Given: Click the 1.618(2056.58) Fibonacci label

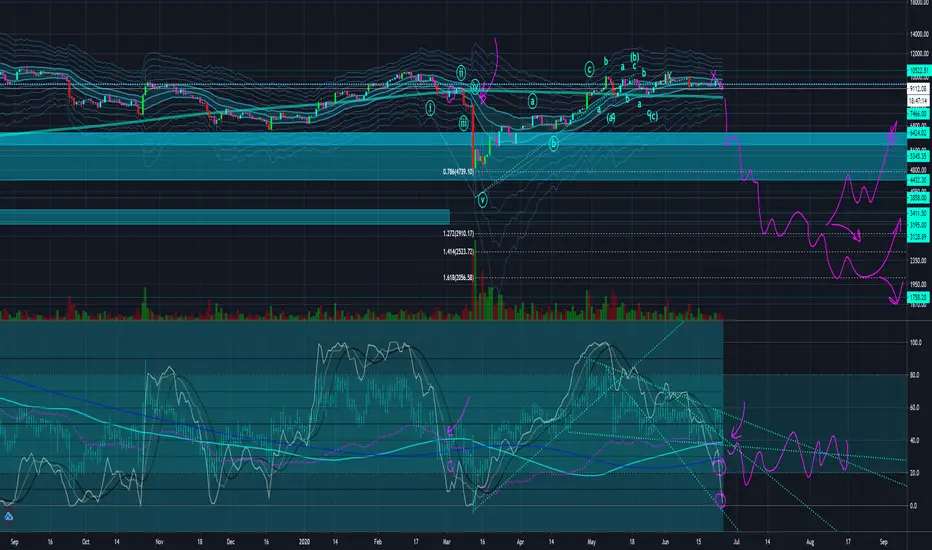Looking at the screenshot, I should pyautogui.click(x=458, y=278).
